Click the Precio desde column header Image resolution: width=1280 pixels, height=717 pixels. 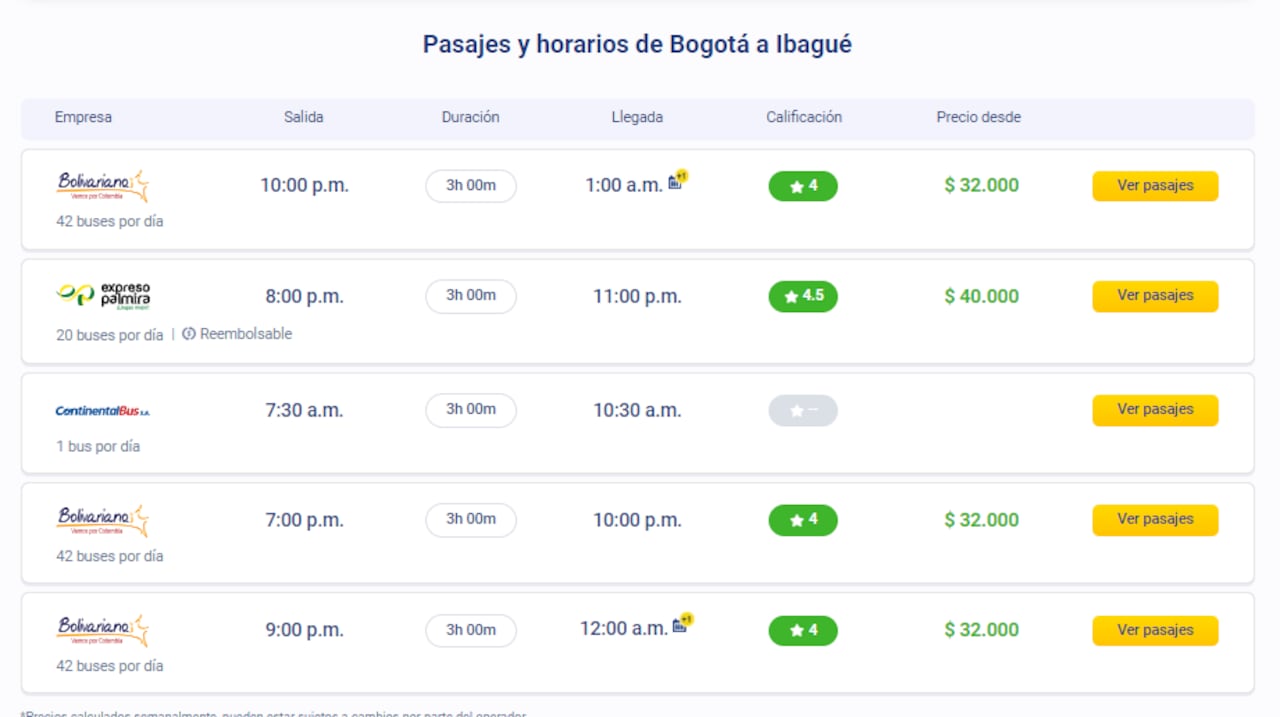click(x=978, y=117)
